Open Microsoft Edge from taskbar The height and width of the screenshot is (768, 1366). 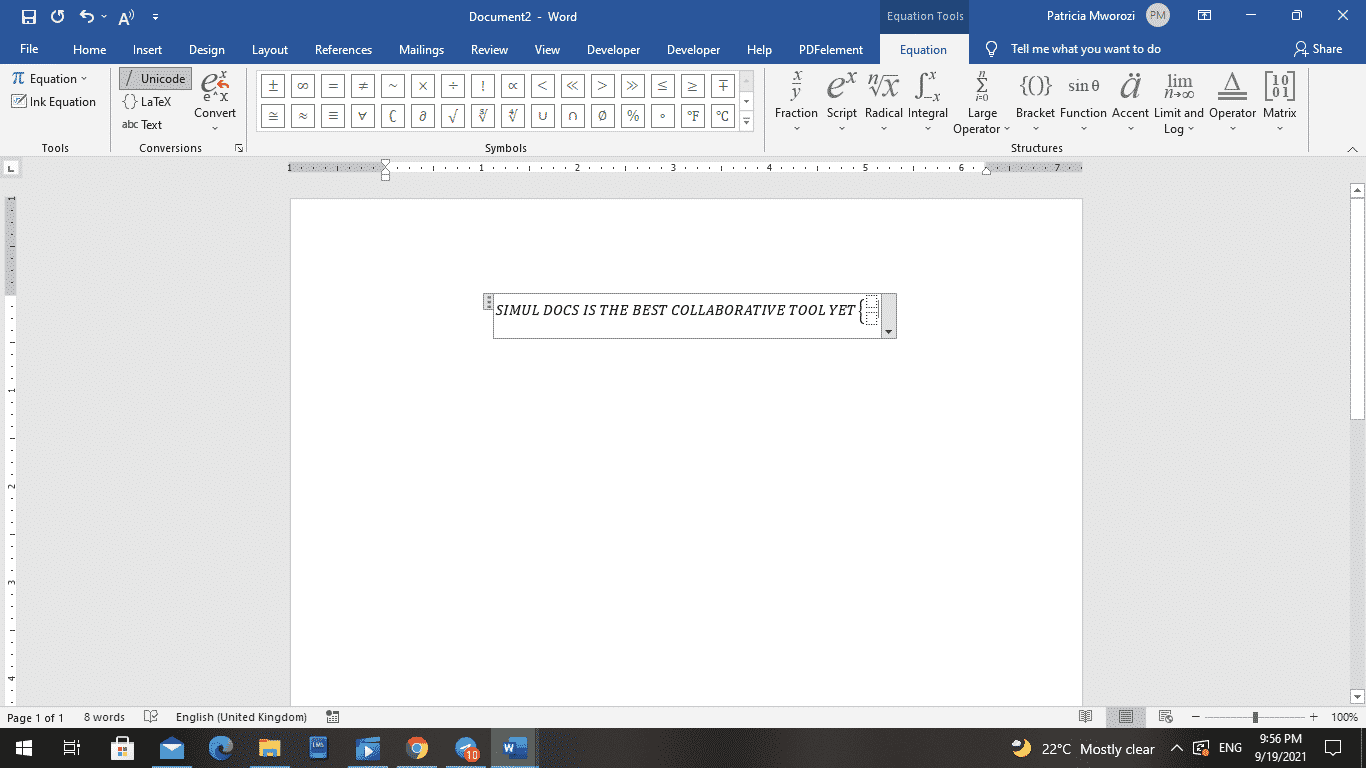click(x=220, y=748)
